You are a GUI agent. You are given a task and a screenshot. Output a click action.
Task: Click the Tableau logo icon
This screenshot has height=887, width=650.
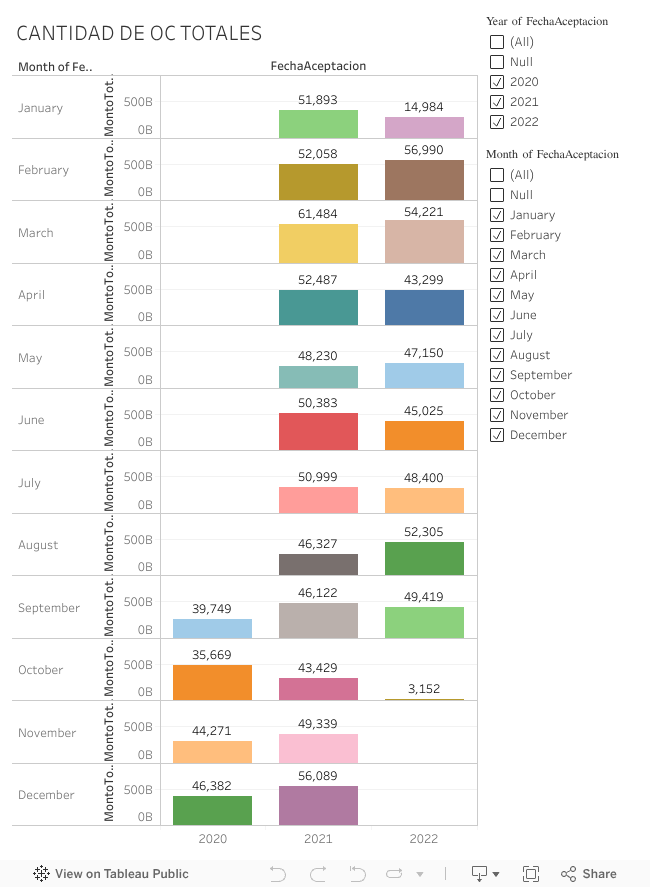tap(41, 873)
